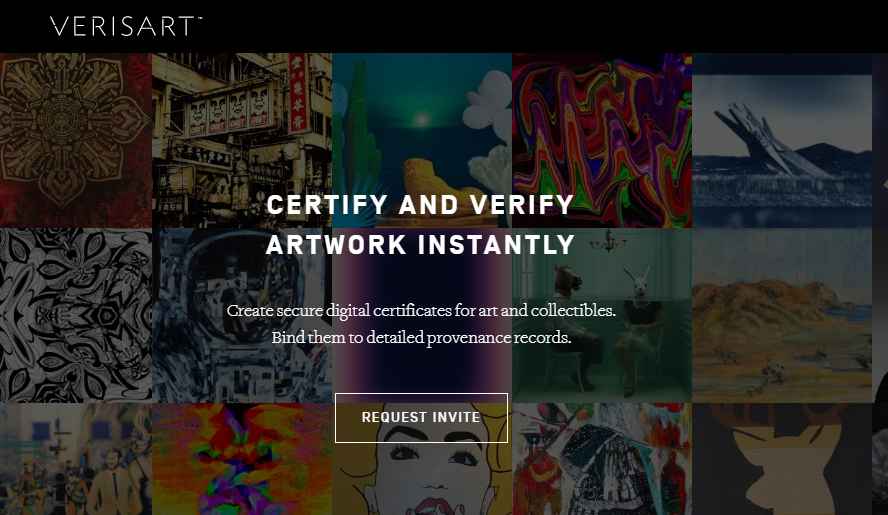Screen dimensions: 888x515
Task: Open the street photo with suited man
Action: (x=76, y=459)
